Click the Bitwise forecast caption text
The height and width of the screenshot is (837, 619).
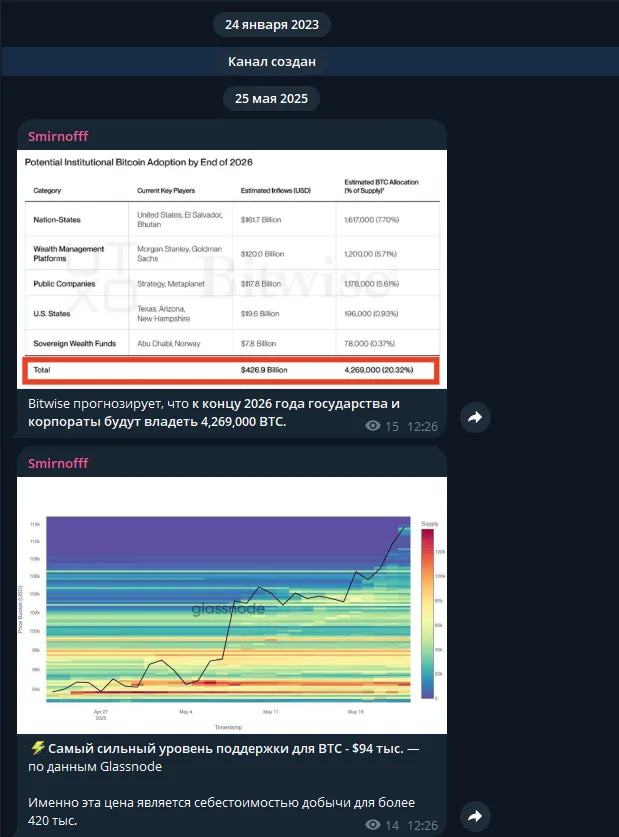coord(214,413)
